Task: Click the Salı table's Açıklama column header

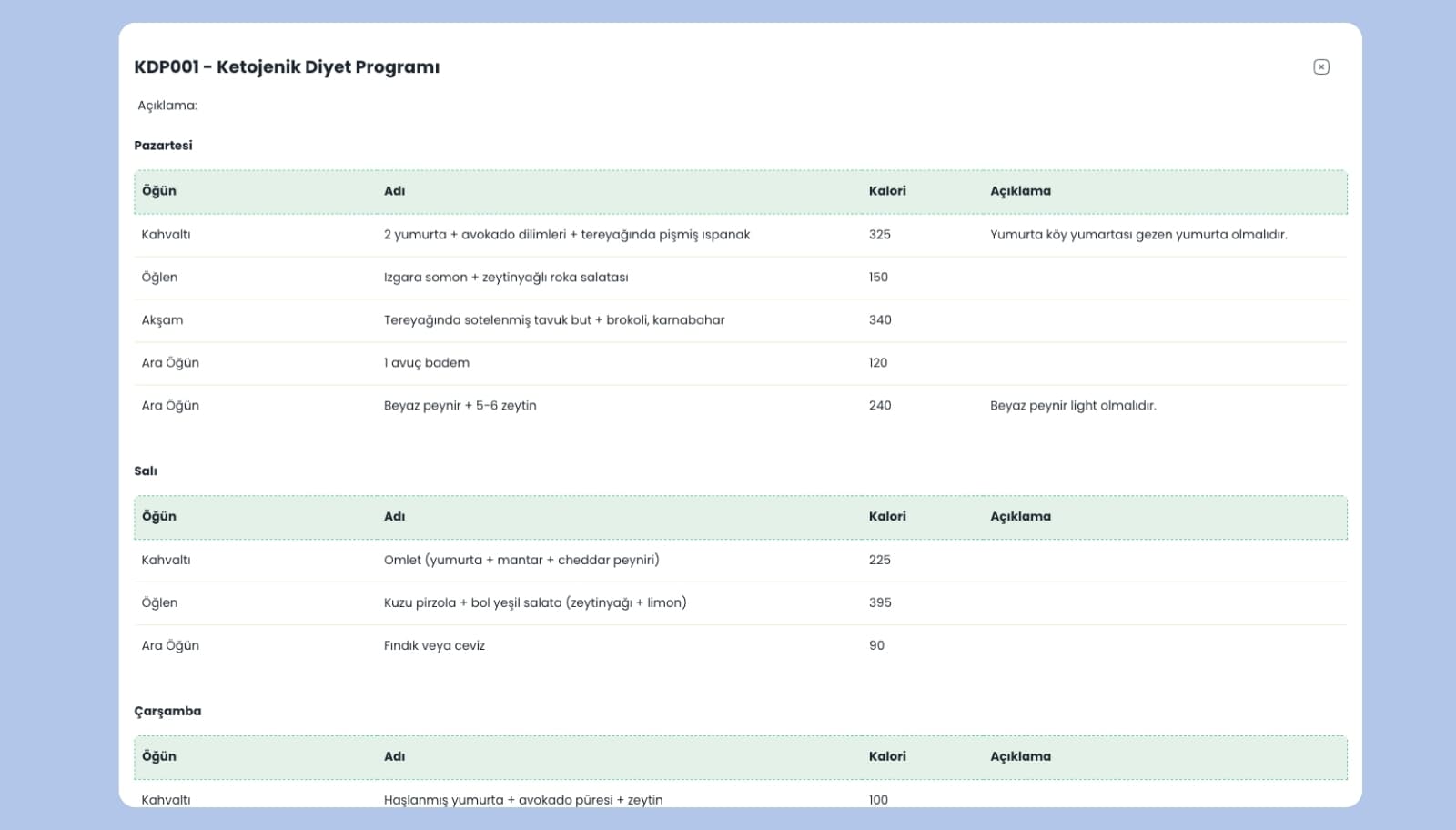Action: pyautogui.click(x=1020, y=517)
